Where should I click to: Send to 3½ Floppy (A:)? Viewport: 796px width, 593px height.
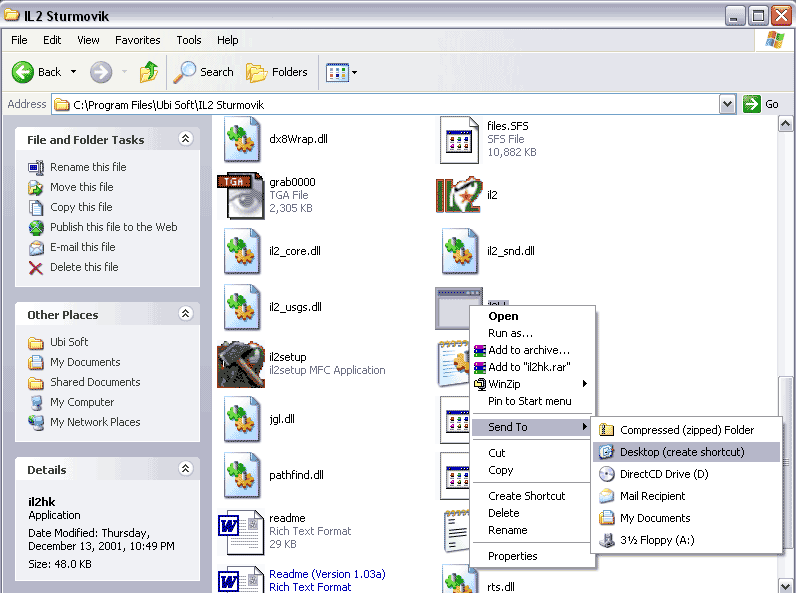coord(686,540)
